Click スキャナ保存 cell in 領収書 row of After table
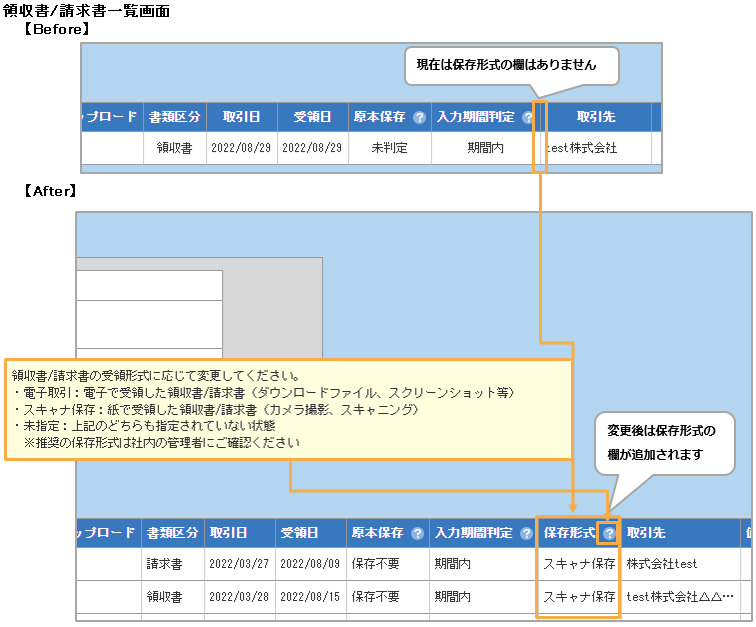Image resolution: width=756 pixels, height=627 pixels. [578, 597]
